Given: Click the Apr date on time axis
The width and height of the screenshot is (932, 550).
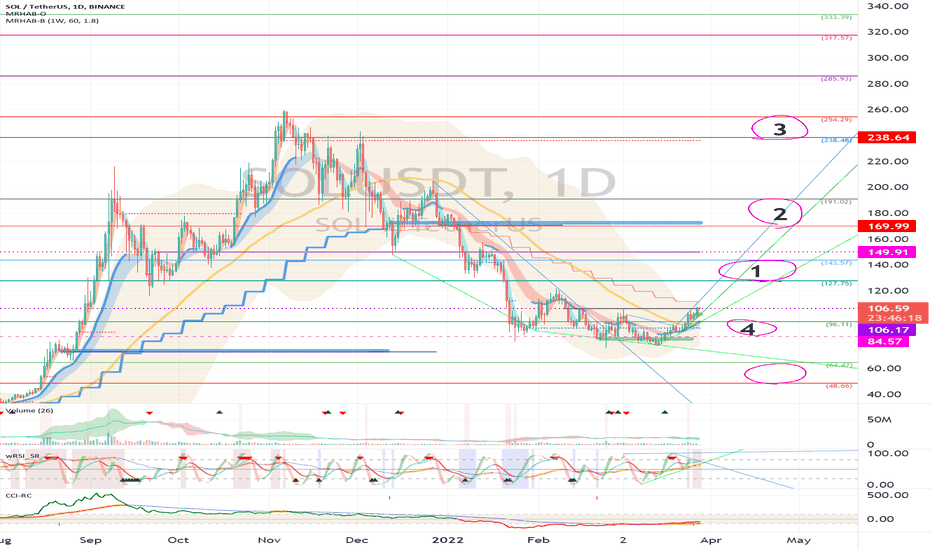Looking at the screenshot, I should coord(711,540).
